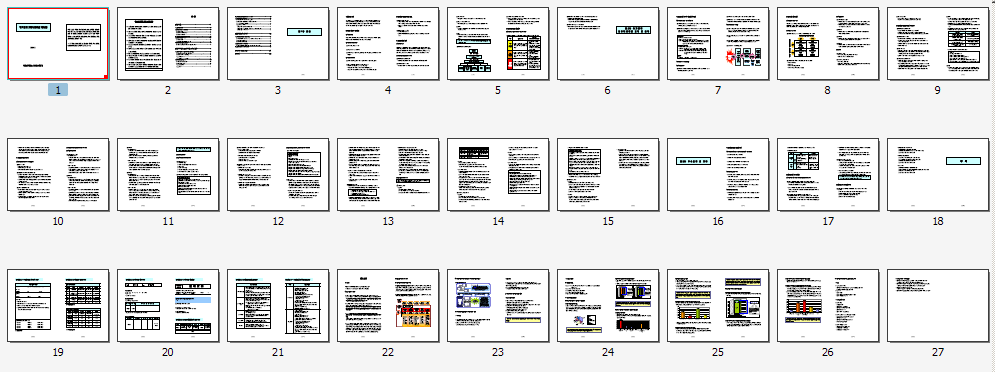Click the page number label 19
This screenshot has width=995, height=372.
pyautogui.click(x=58, y=352)
